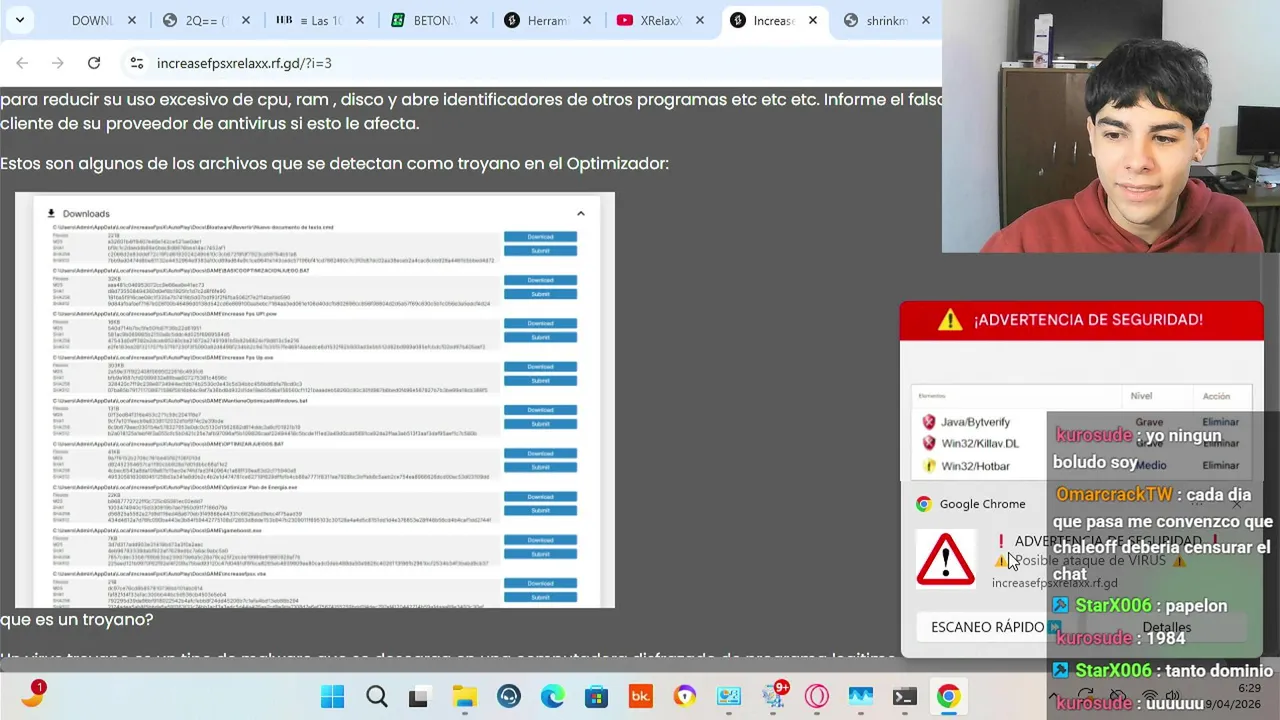This screenshot has width=1280, height=720.
Task: Open the taskbar app with the 9+ badge
Action: (x=775, y=694)
